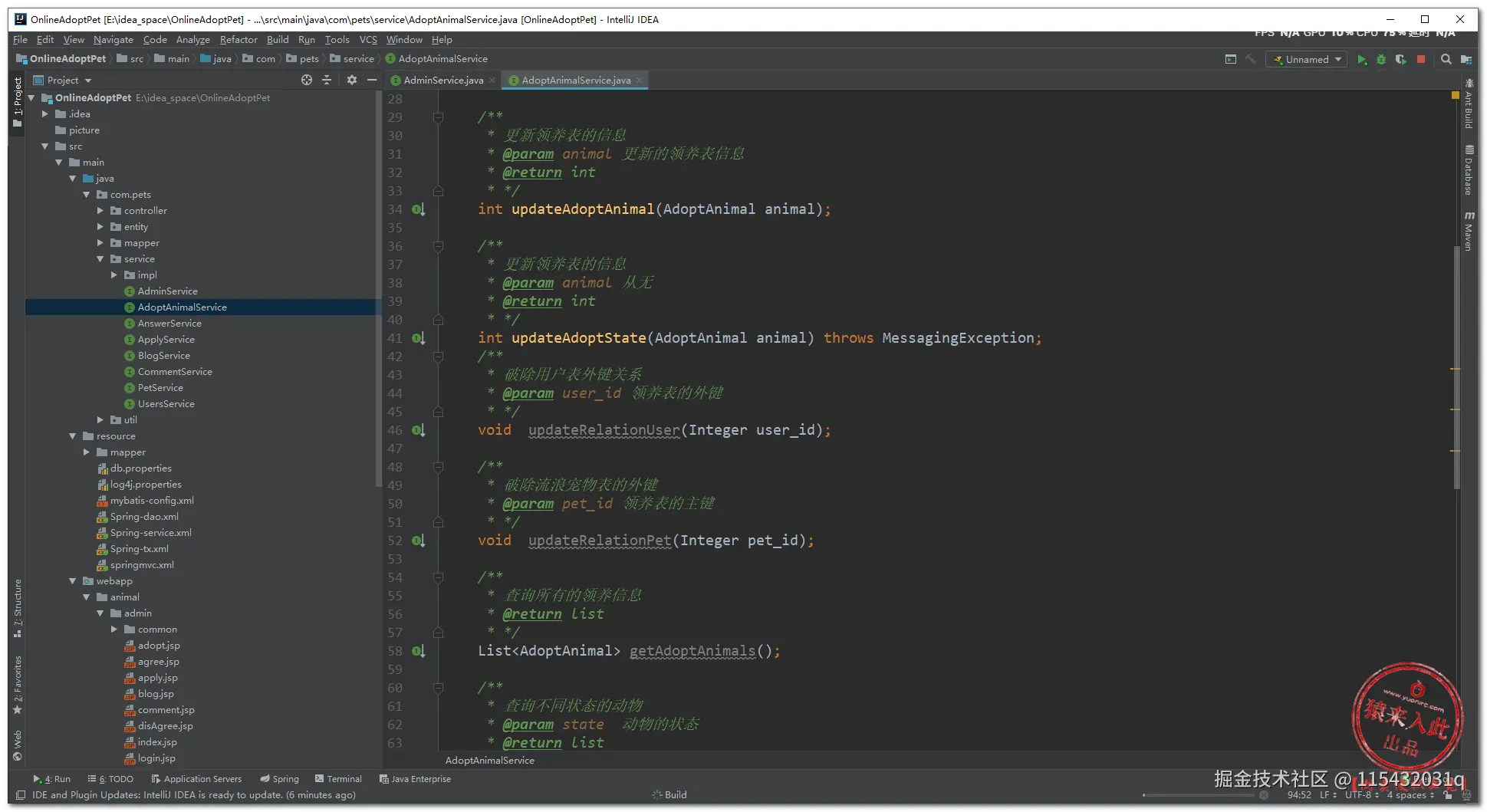This screenshot has width=1487, height=812.
Task: Open Application Servers tool window
Action: click(196, 779)
